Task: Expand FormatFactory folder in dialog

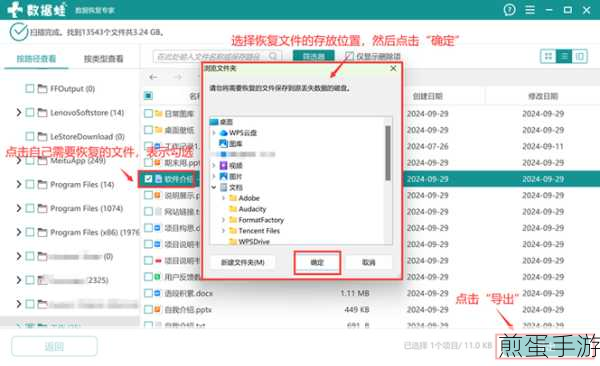Action: [x=223, y=220]
